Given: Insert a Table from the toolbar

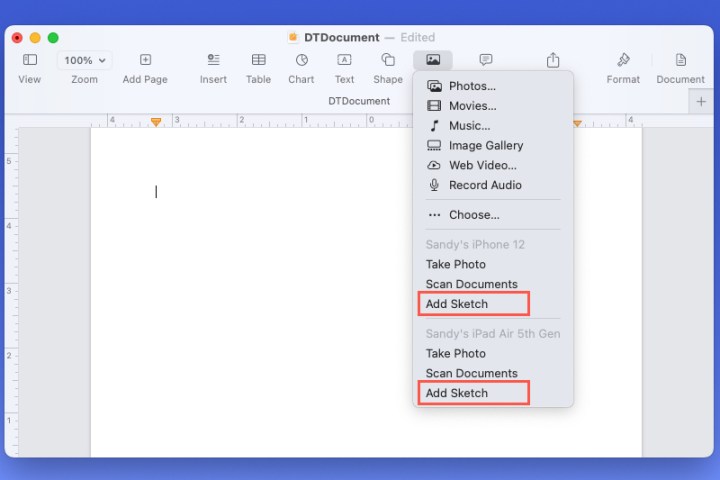Looking at the screenshot, I should (258, 61).
